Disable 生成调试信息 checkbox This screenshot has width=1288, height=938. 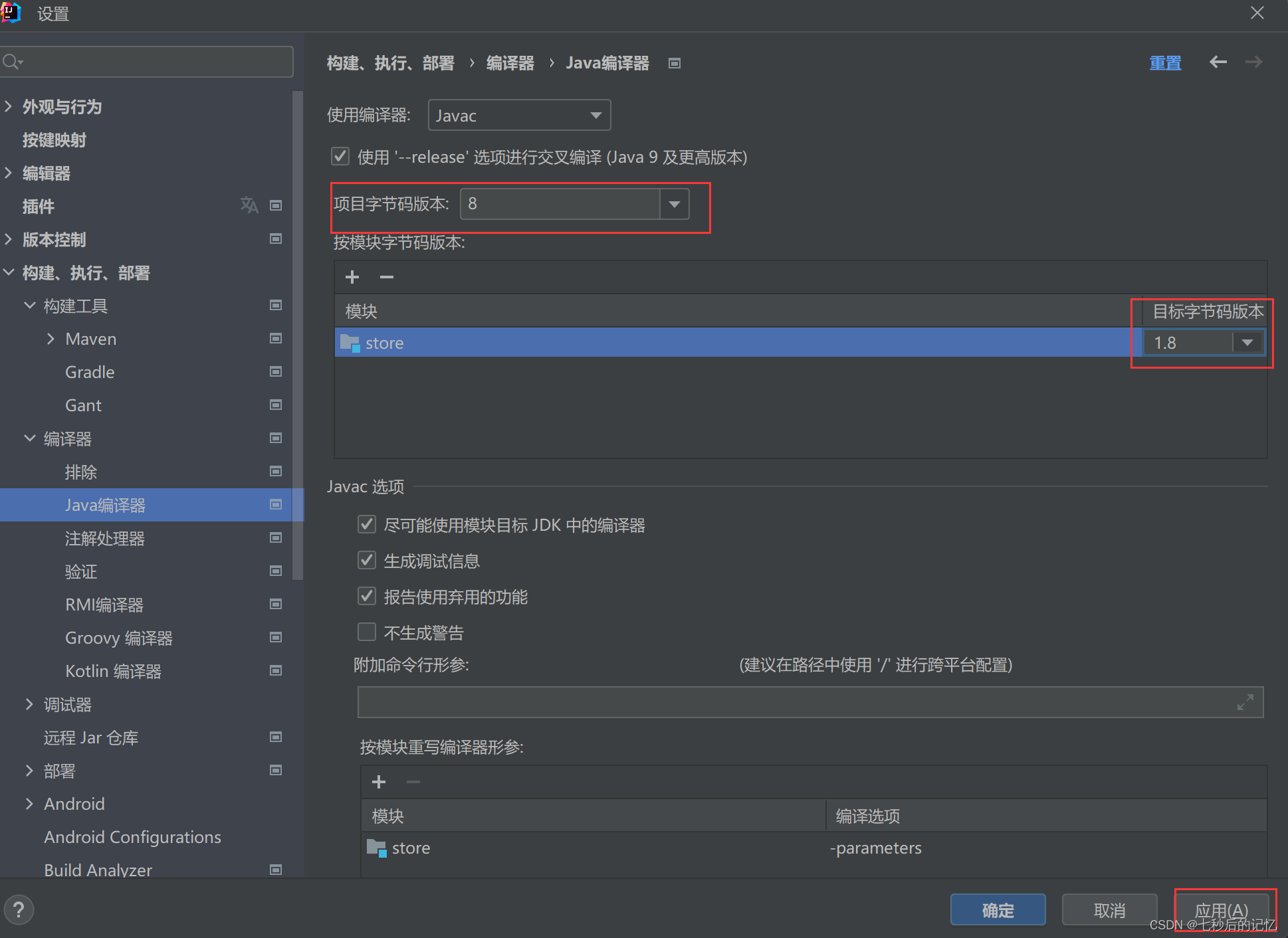click(x=366, y=560)
